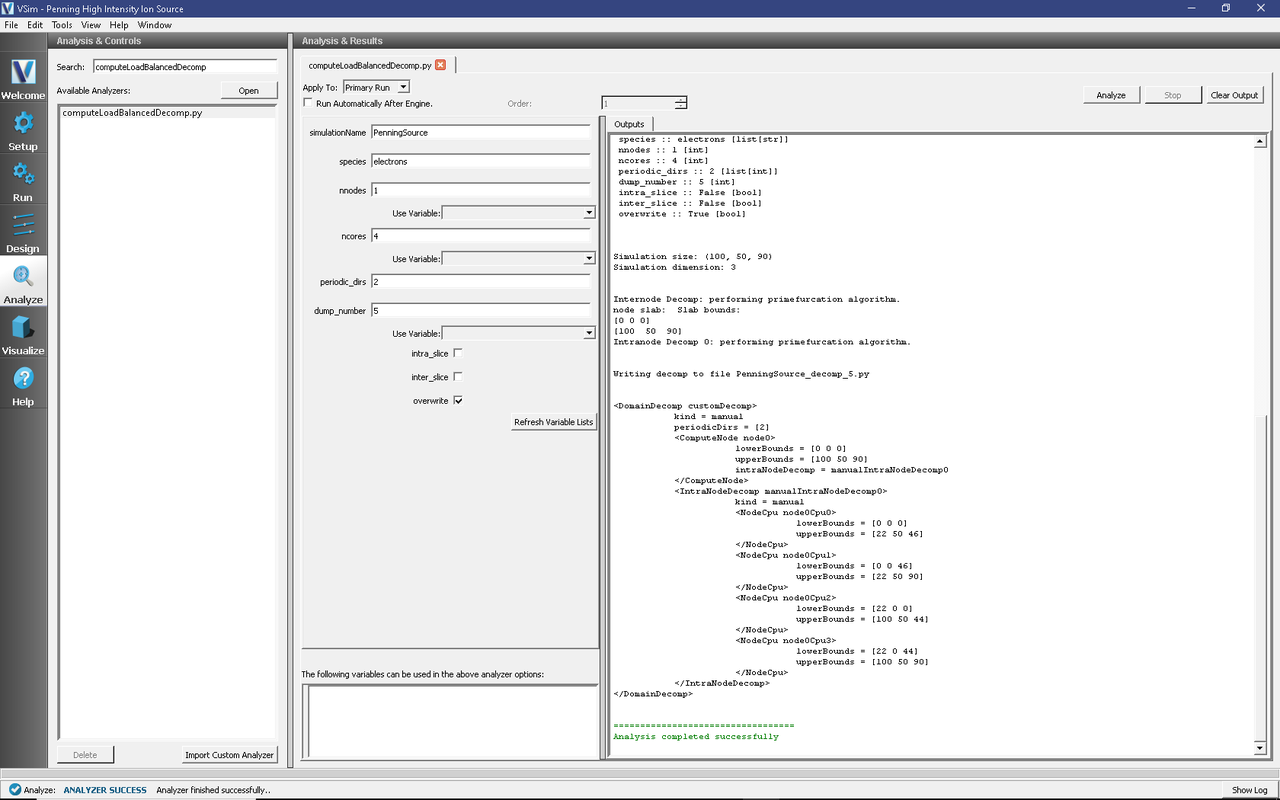Select the computeLoadBalancedDecomp.py tab

click(370, 65)
